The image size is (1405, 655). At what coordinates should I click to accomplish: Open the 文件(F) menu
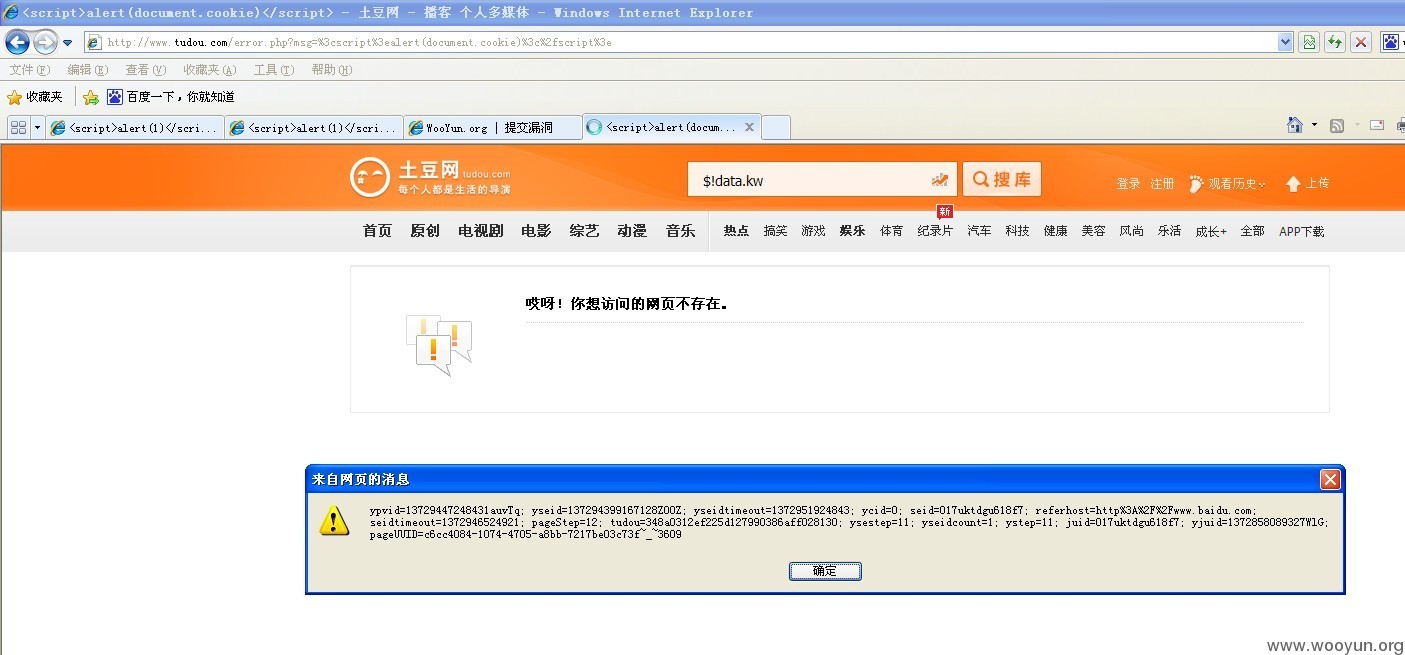point(29,70)
